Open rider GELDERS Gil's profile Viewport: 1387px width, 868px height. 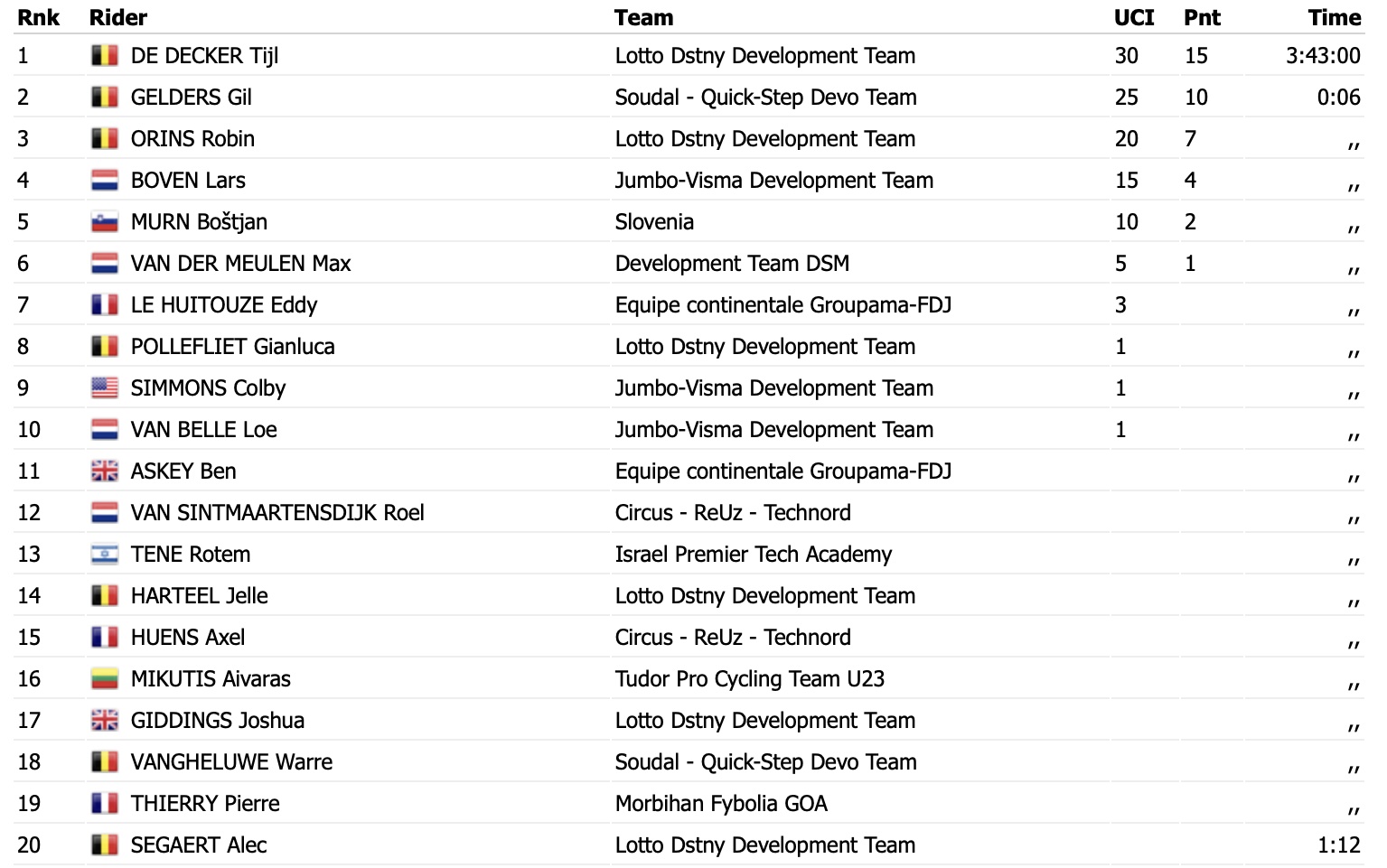pyautogui.click(x=191, y=98)
